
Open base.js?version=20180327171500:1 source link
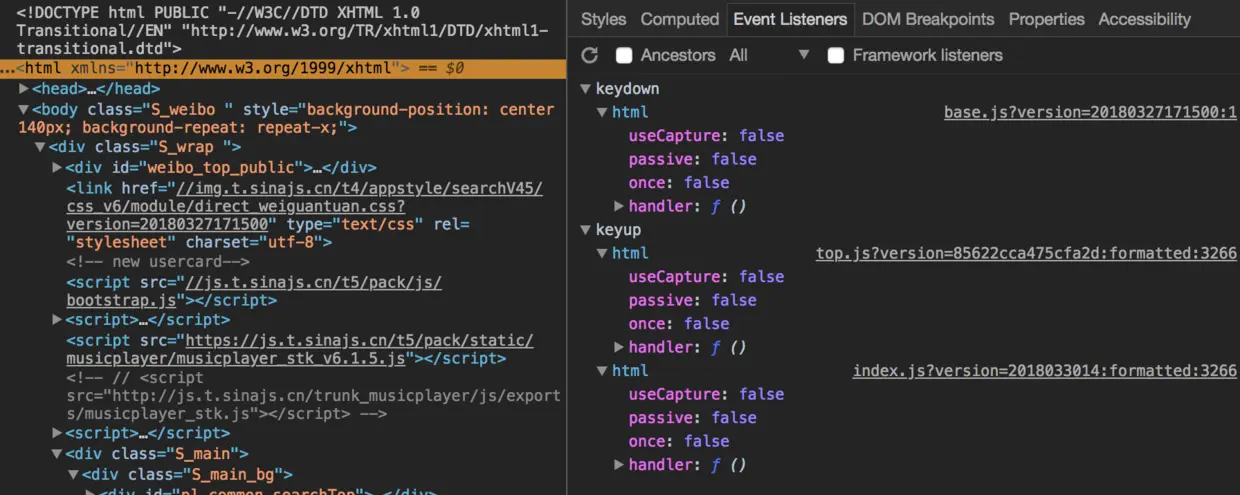coord(1090,112)
